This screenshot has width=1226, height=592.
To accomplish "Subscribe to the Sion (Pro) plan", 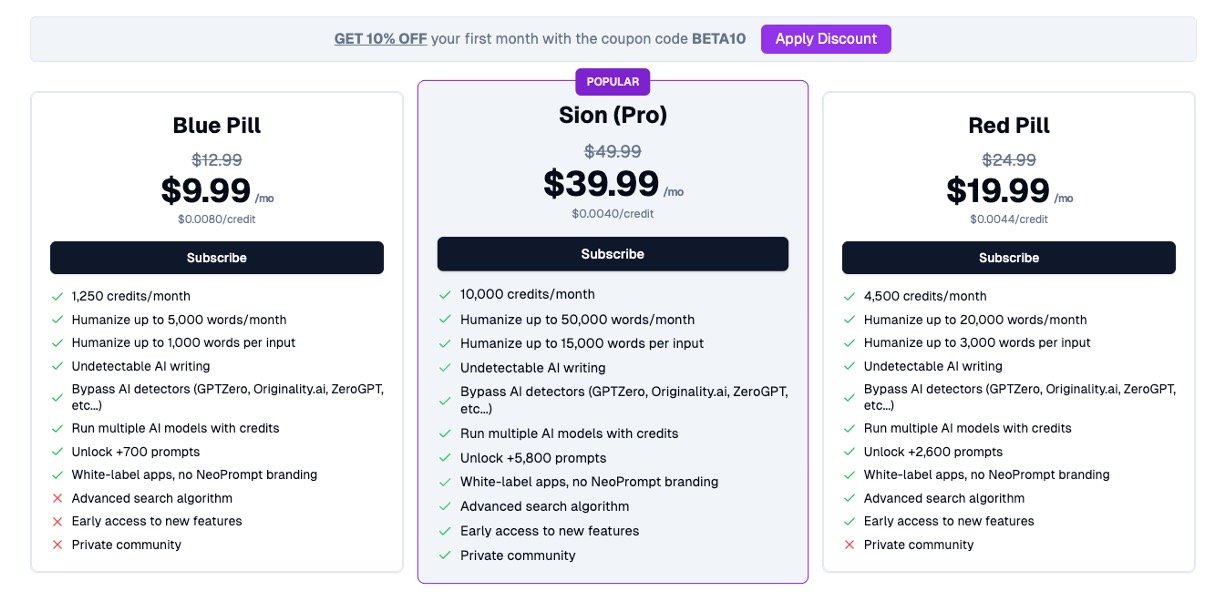I will tap(612, 254).
